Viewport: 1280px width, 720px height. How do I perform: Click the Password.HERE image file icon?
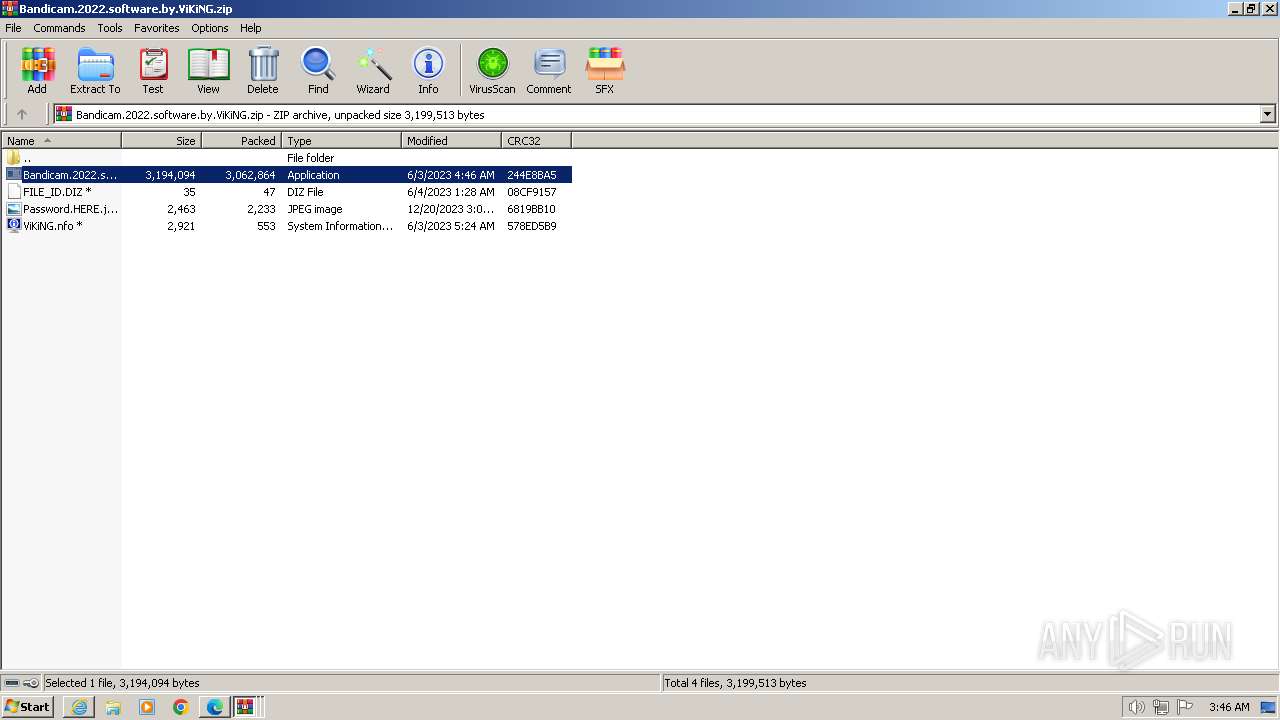[x=14, y=208]
